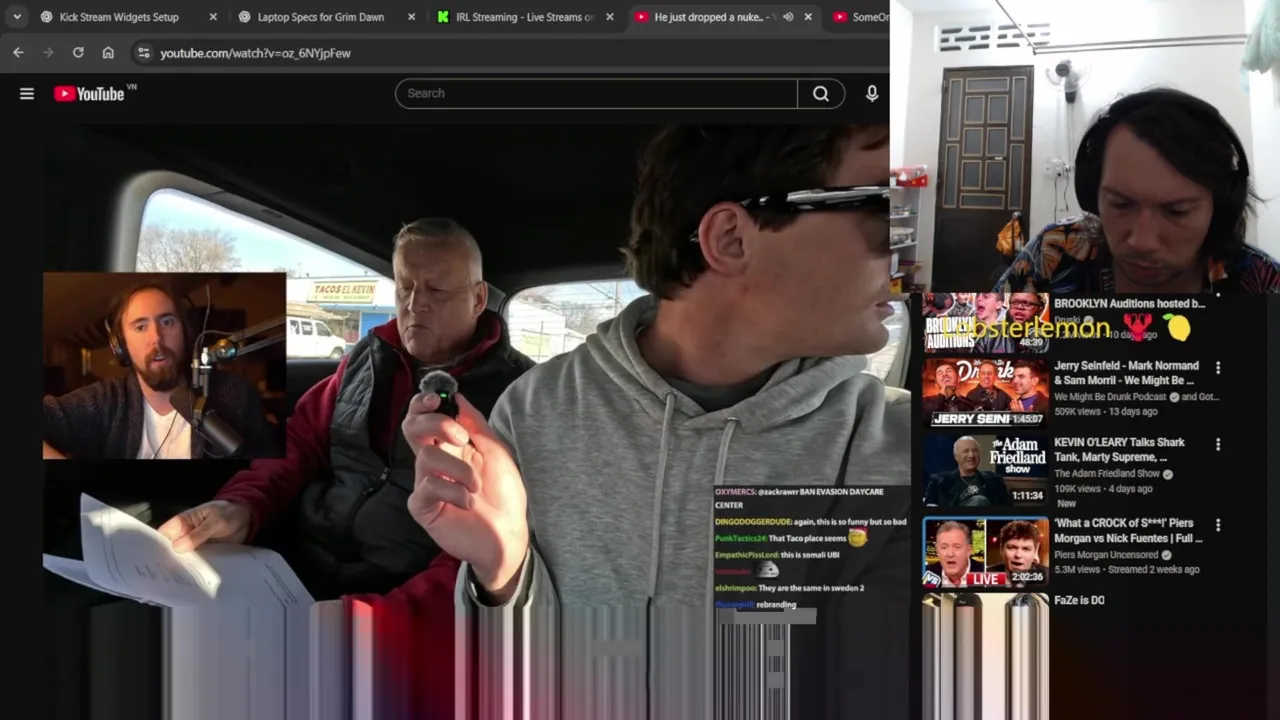1280x720 pixels.
Task: Go forward in browser history
Action: pos(48,53)
